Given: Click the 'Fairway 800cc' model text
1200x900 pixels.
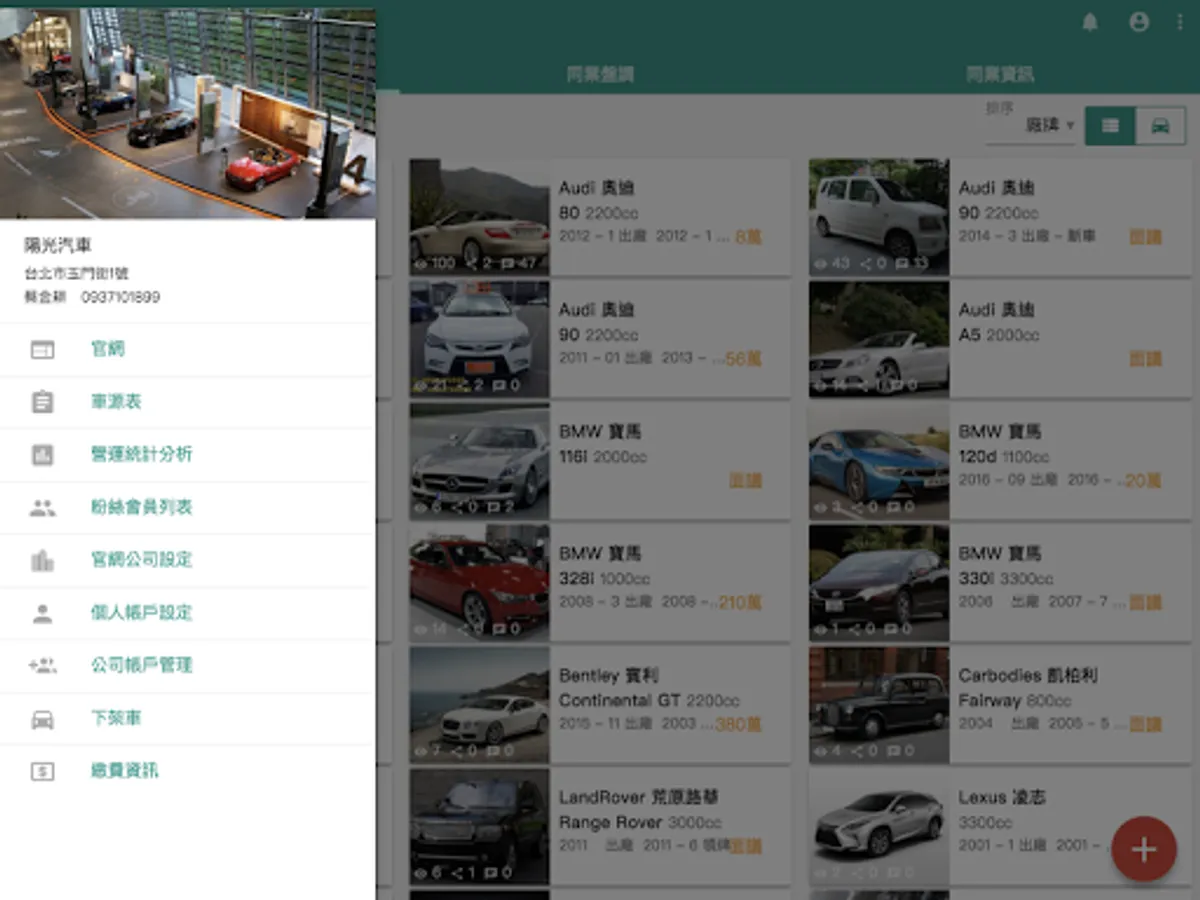Looking at the screenshot, I should pos(1015,700).
